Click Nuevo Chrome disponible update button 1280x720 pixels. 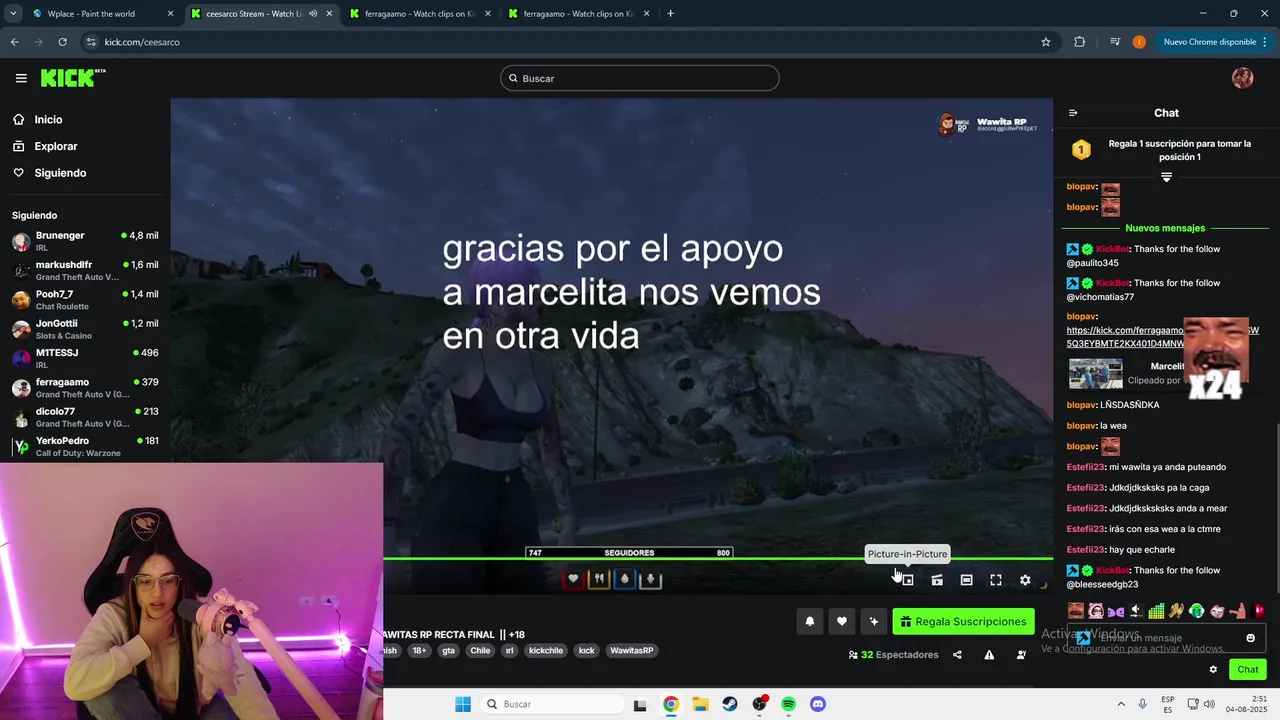click(x=1209, y=42)
